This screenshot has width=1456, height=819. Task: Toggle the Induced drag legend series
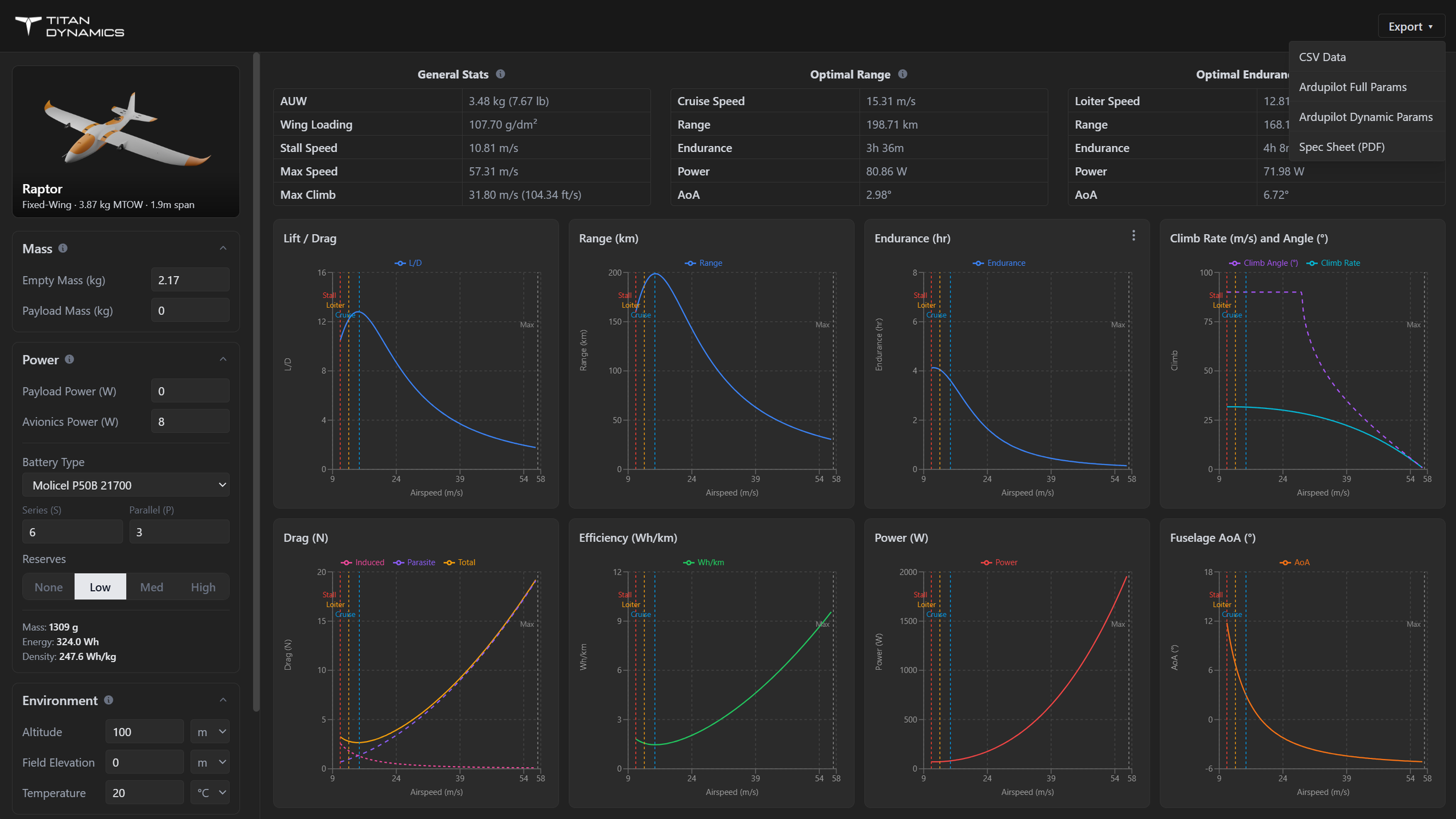click(363, 563)
